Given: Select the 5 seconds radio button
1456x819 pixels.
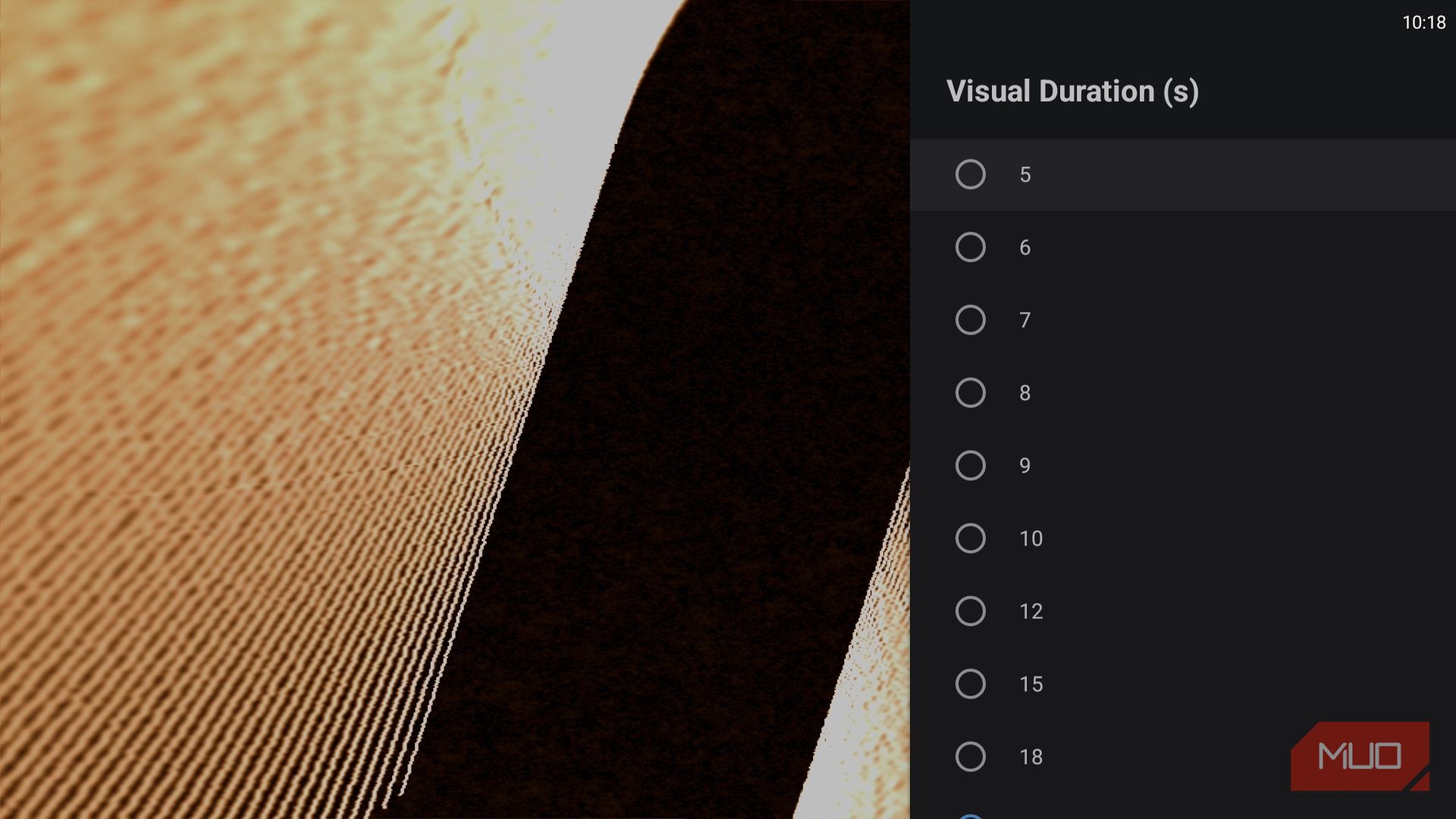Looking at the screenshot, I should click(x=970, y=174).
